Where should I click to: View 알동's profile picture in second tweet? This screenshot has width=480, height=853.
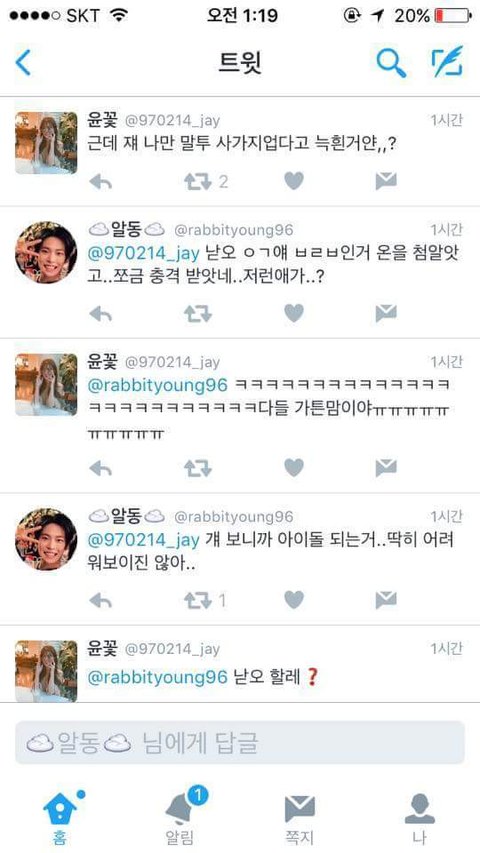46,252
